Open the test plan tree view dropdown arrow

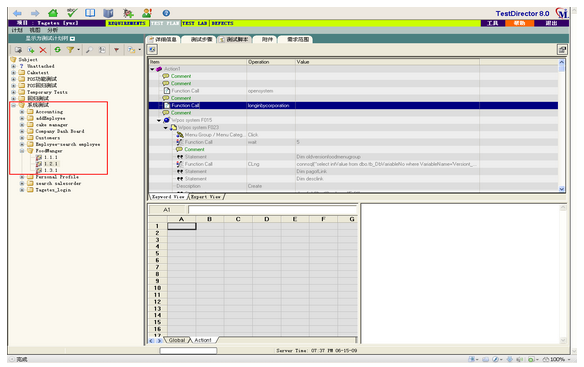pyautogui.click(x=72, y=38)
